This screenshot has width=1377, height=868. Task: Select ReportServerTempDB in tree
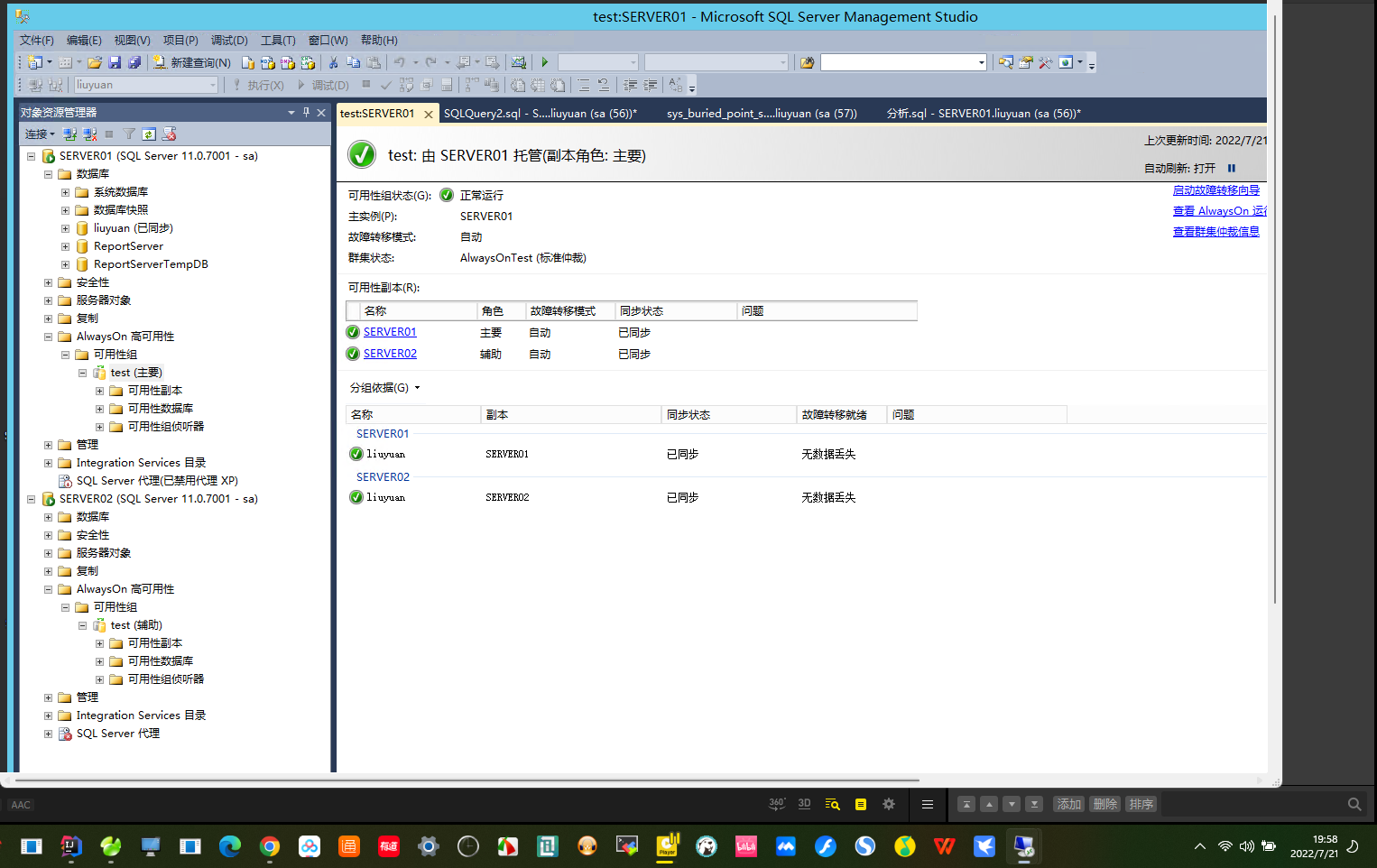pos(151,264)
